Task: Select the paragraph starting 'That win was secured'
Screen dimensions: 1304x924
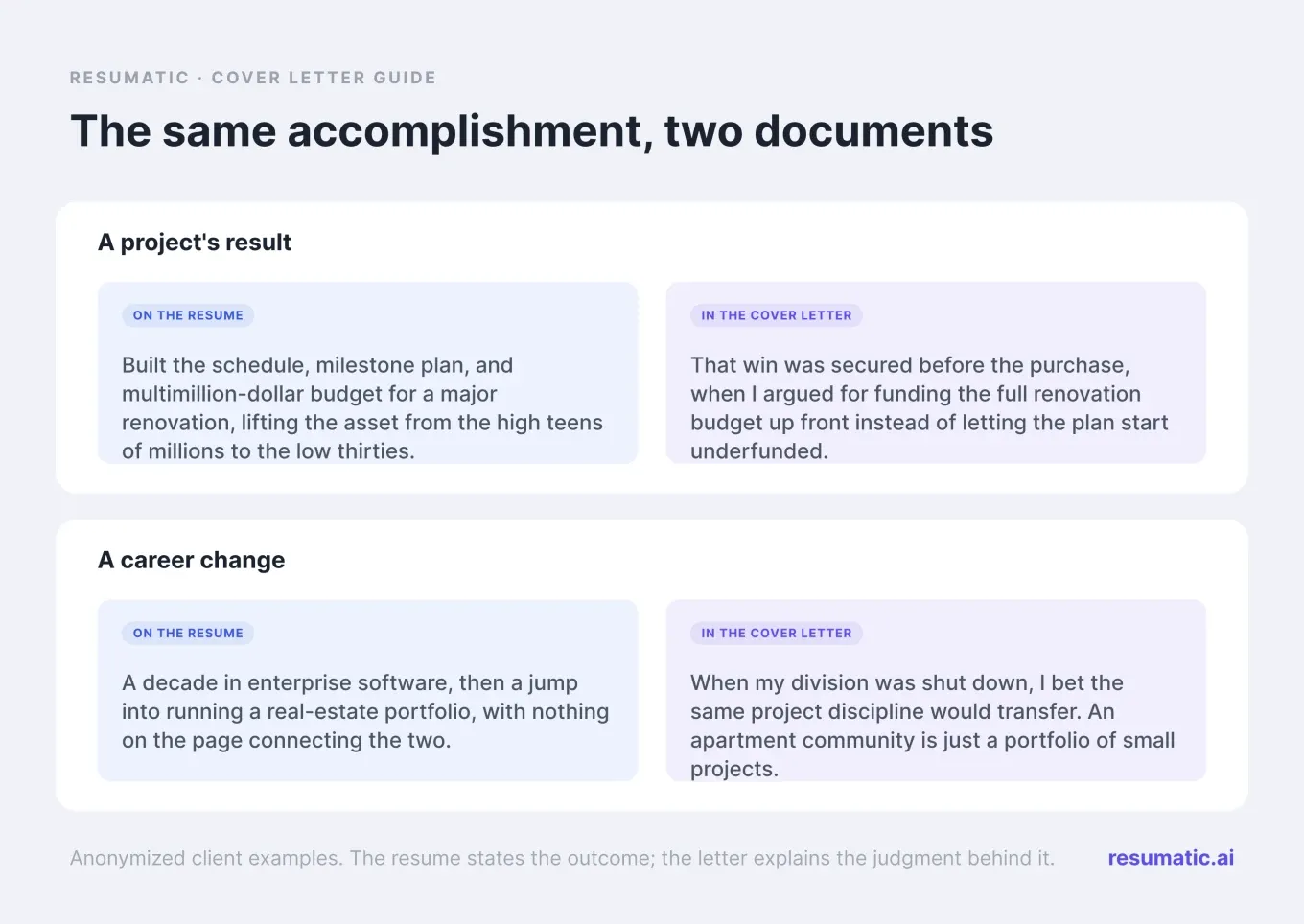Action: (929, 408)
